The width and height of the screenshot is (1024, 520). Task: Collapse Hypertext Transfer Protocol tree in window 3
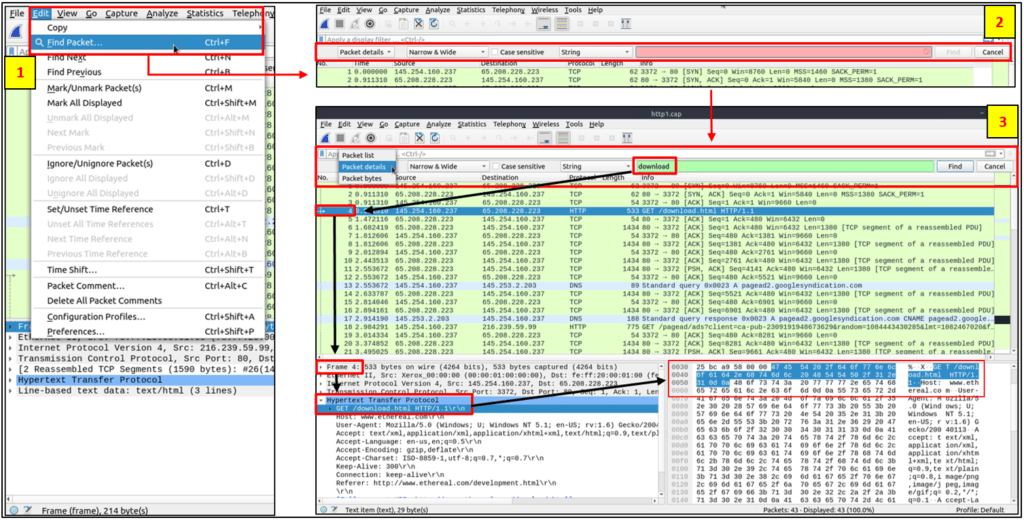click(x=321, y=400)
